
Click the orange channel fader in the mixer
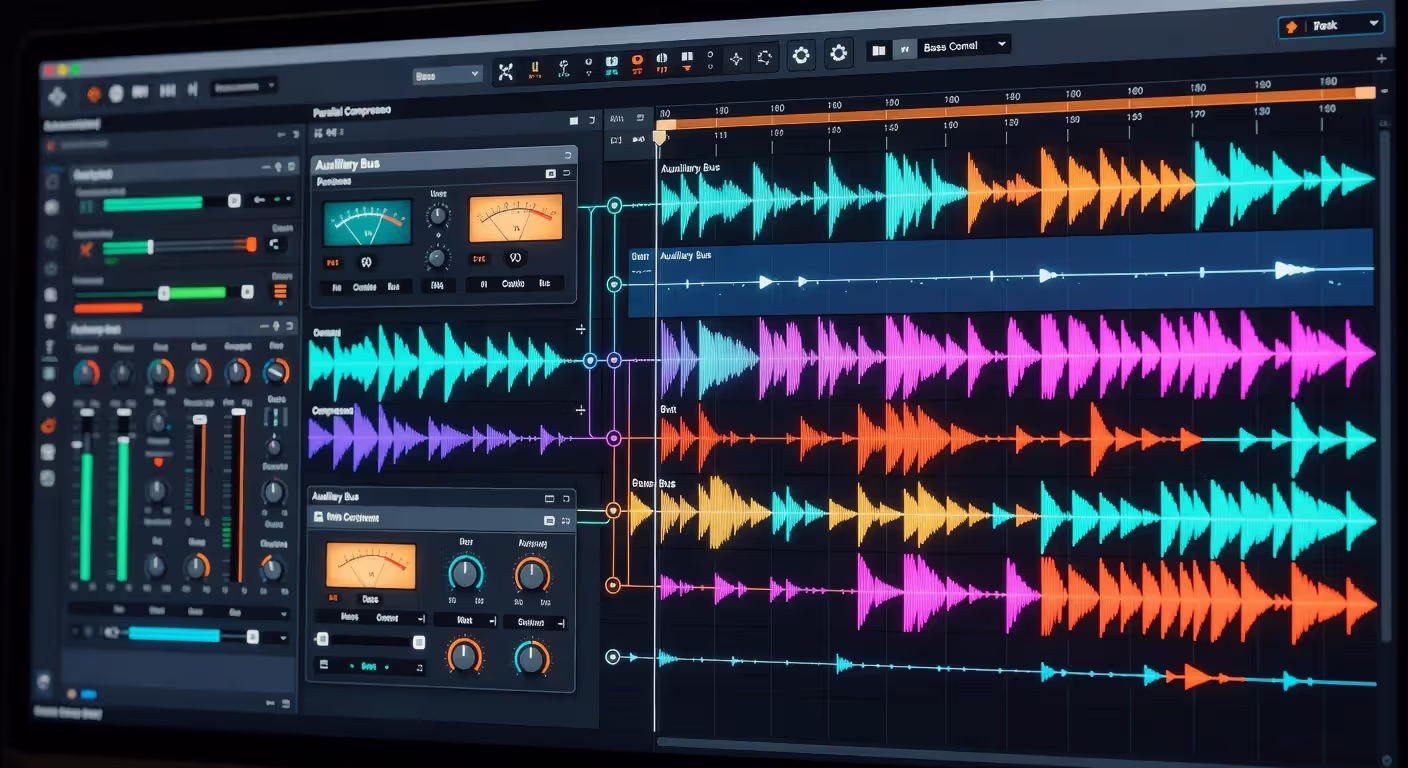[x=239, y=495]
